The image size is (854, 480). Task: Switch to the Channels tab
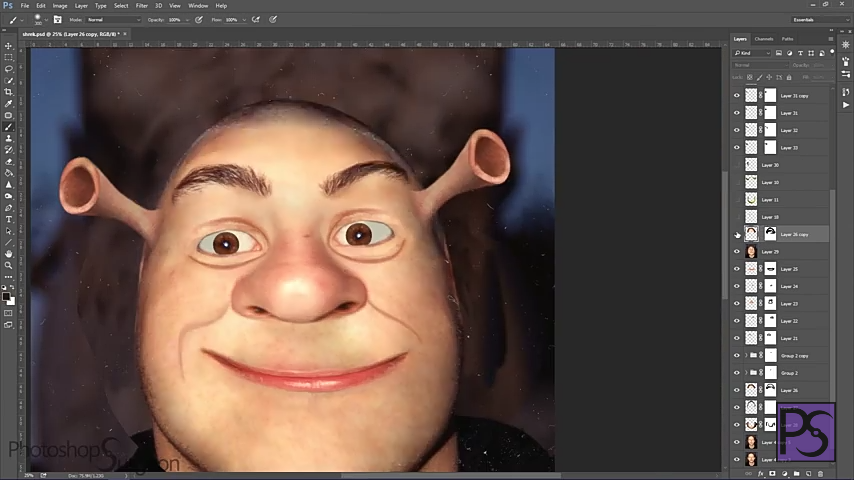tap(764, 39)
